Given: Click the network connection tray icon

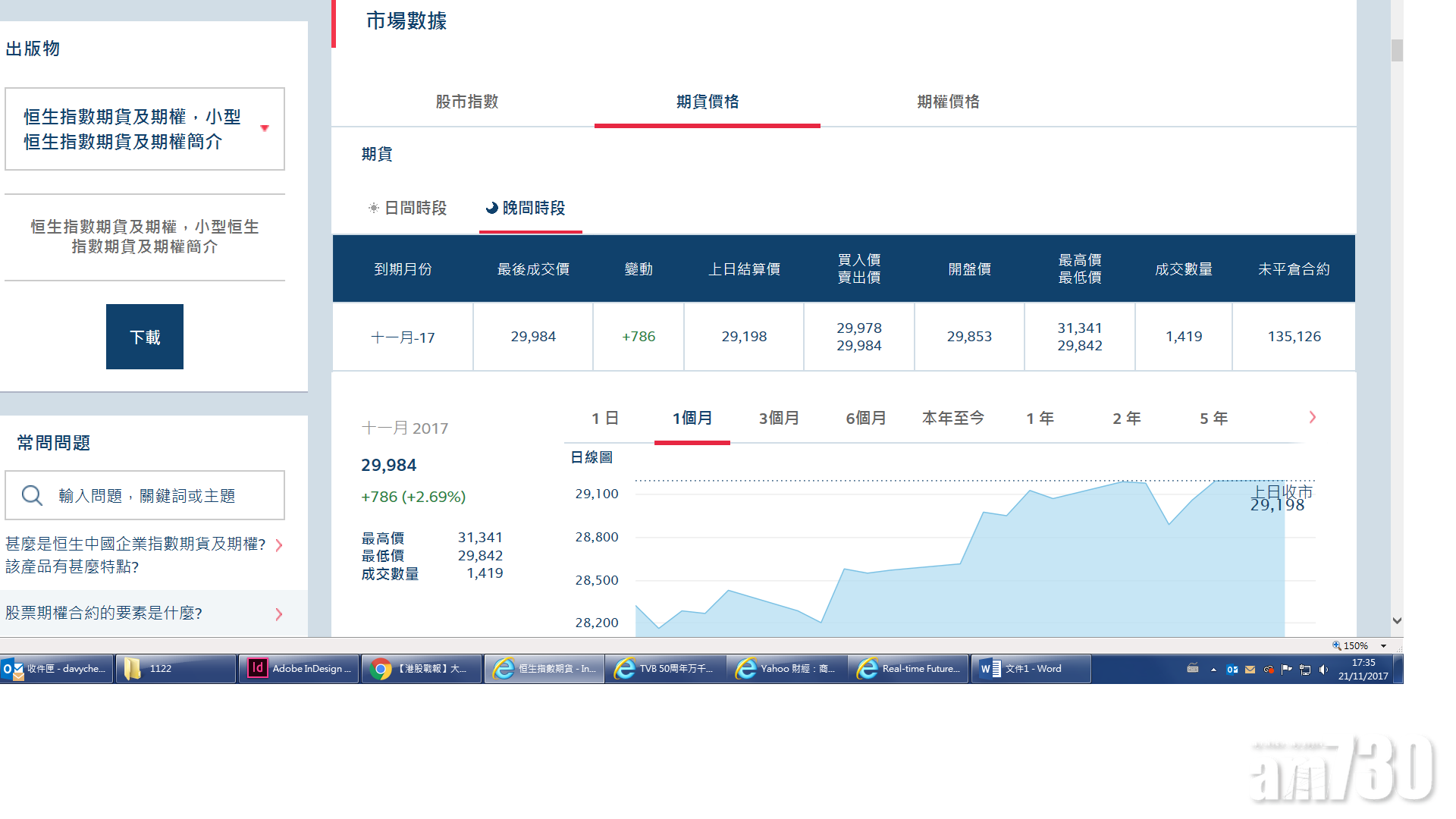Looking at the screenshot, I should point(1305,670).
